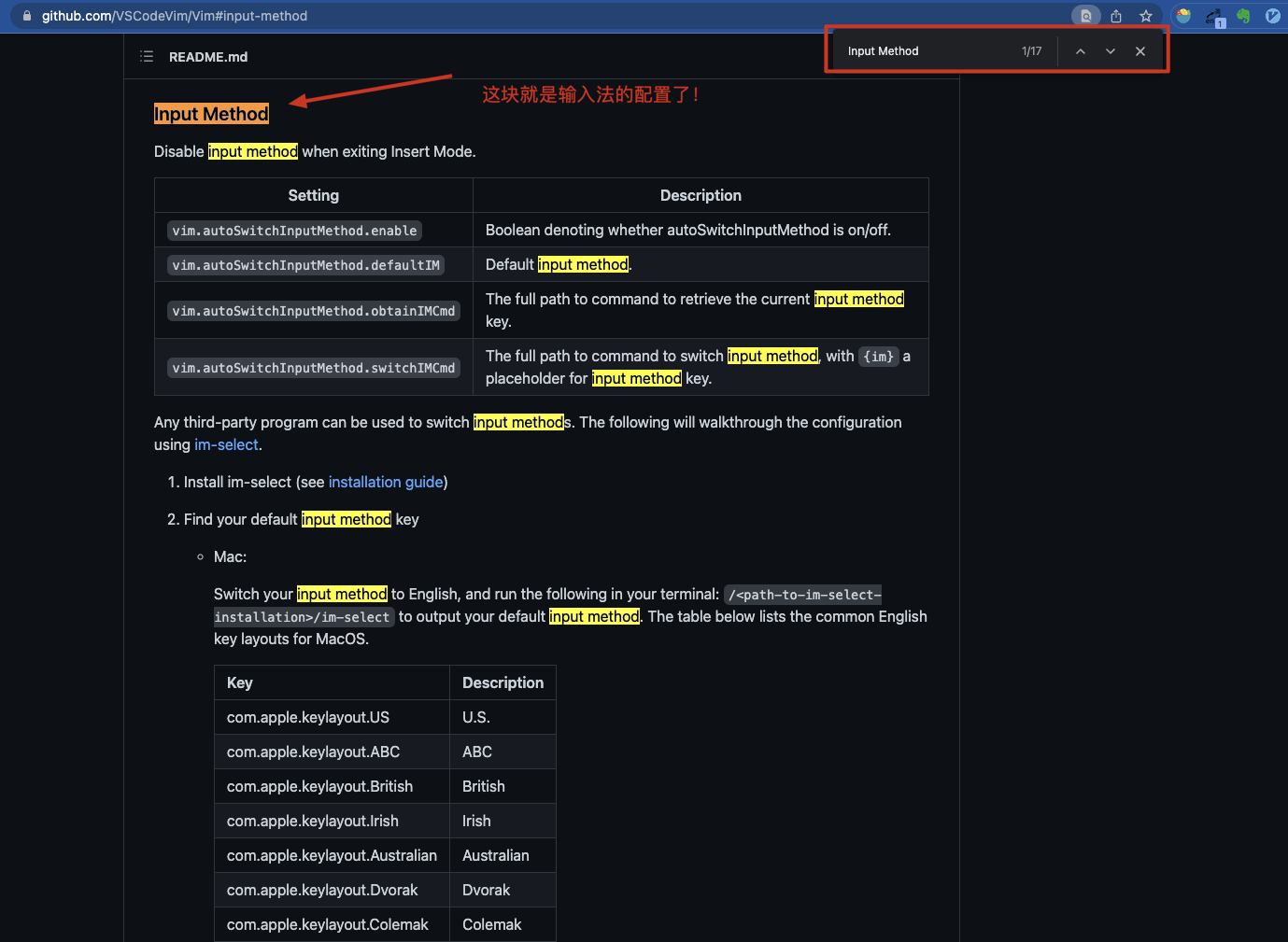Open the Evernote elephant extension
Viewport: 1288px width, 942px height.
click(x=1243, y=16)
